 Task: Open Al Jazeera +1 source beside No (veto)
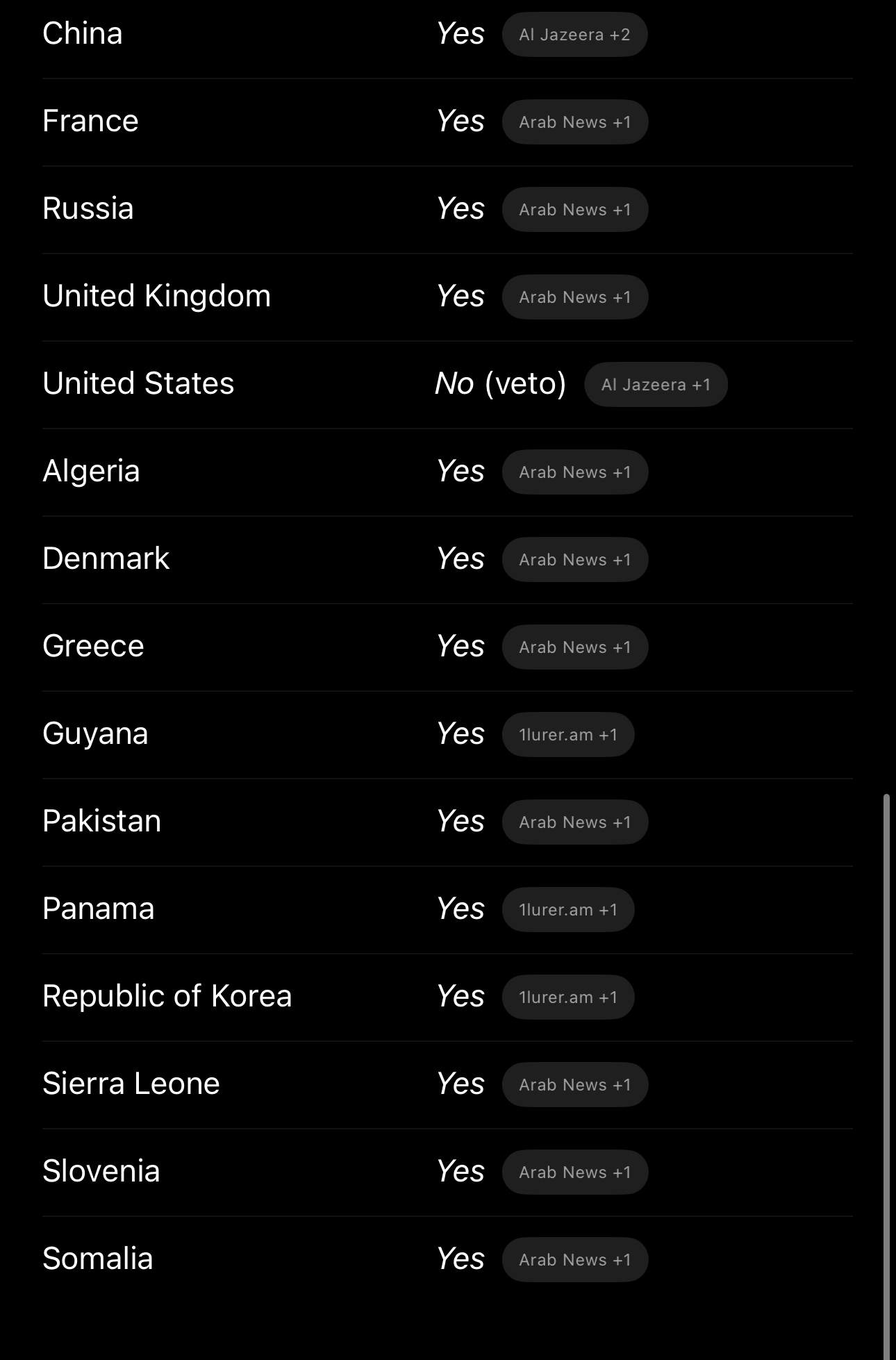[656, 385]
